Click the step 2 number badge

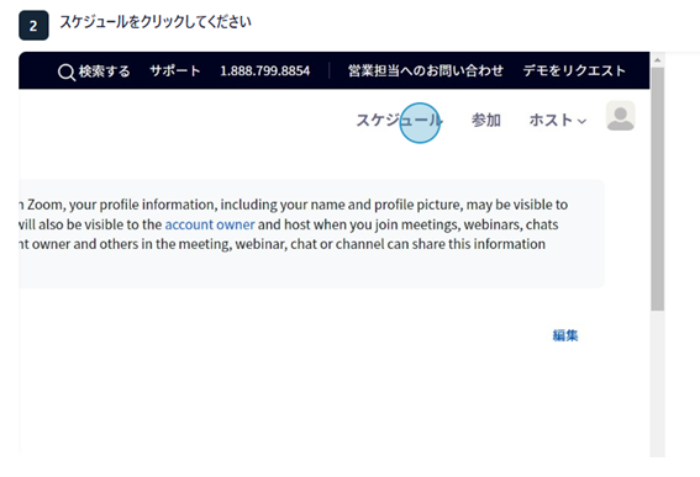click(32, 26)
